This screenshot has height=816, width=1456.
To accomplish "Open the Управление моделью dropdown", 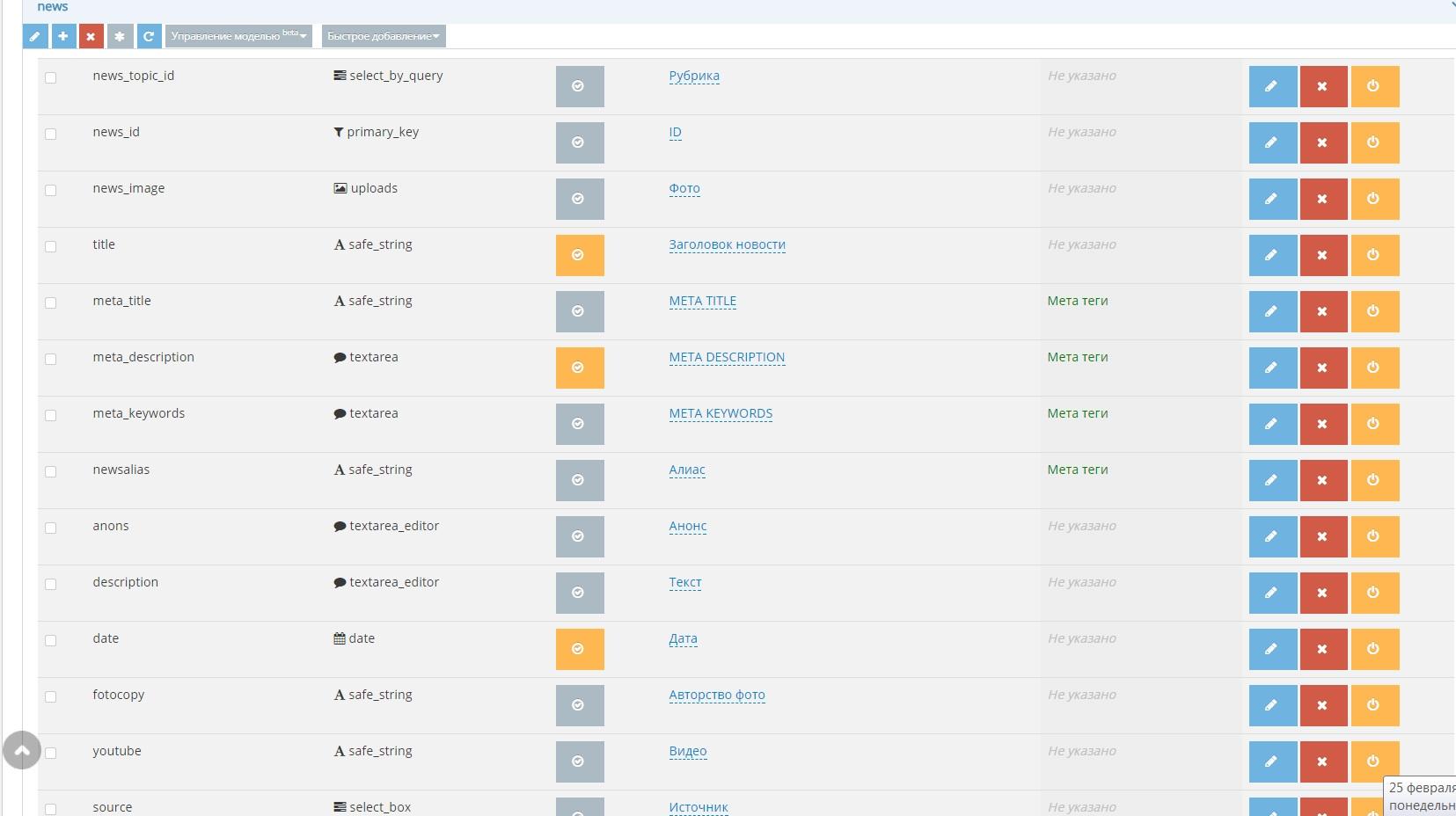I will [238, 36].
